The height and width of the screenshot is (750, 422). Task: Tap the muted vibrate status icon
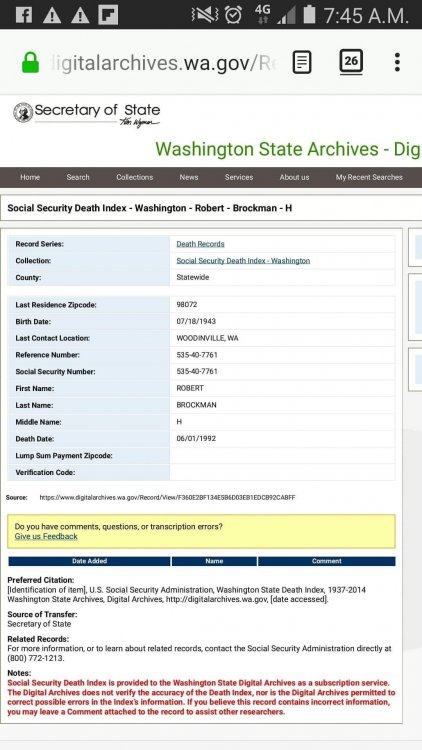[204, 15]
